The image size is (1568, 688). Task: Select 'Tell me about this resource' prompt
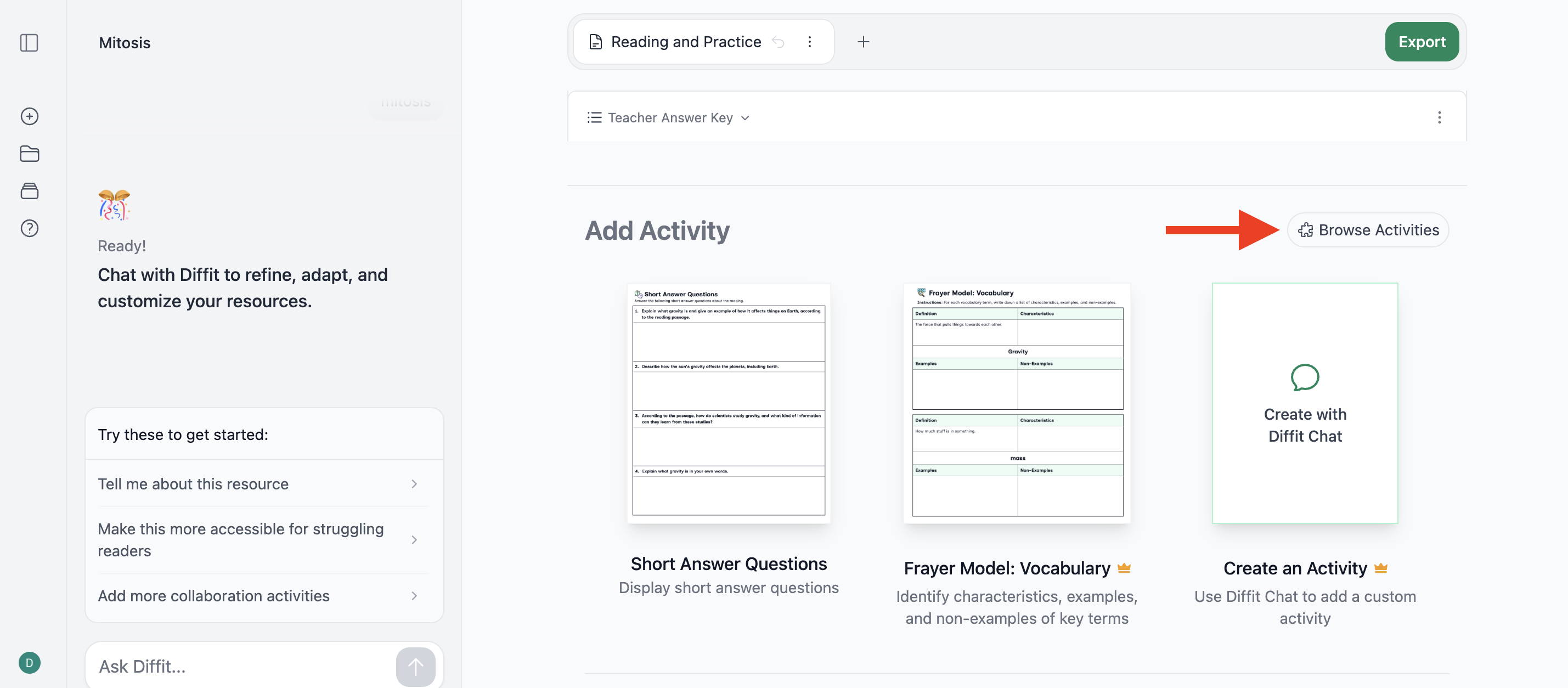(x=264, y=484)
